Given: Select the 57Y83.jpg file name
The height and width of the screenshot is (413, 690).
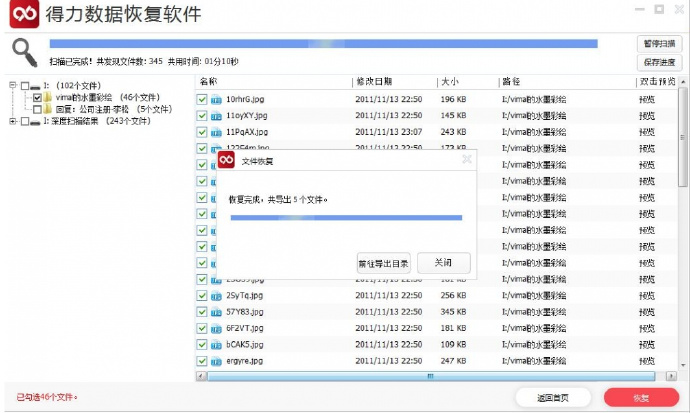Looking at the screenshot, I should click(x=245, y=312).
